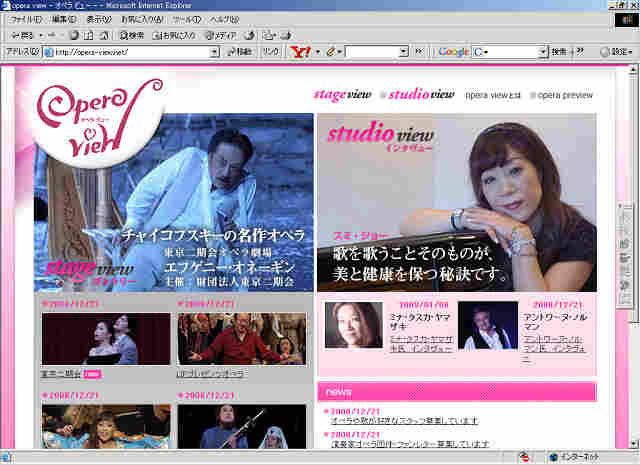
Task: Click the Google toolbar 検索 button
Action: [x=559, y=52]
